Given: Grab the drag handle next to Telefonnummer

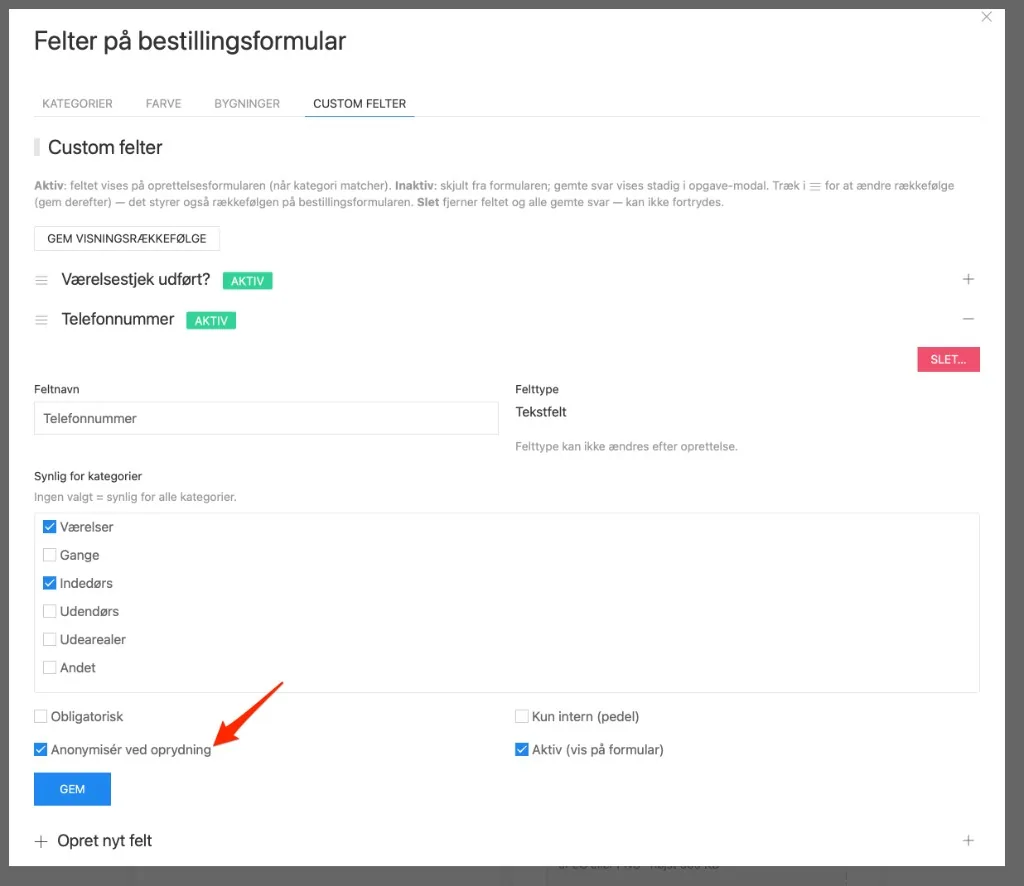Looking at the screenshot, I should [41, 320].
